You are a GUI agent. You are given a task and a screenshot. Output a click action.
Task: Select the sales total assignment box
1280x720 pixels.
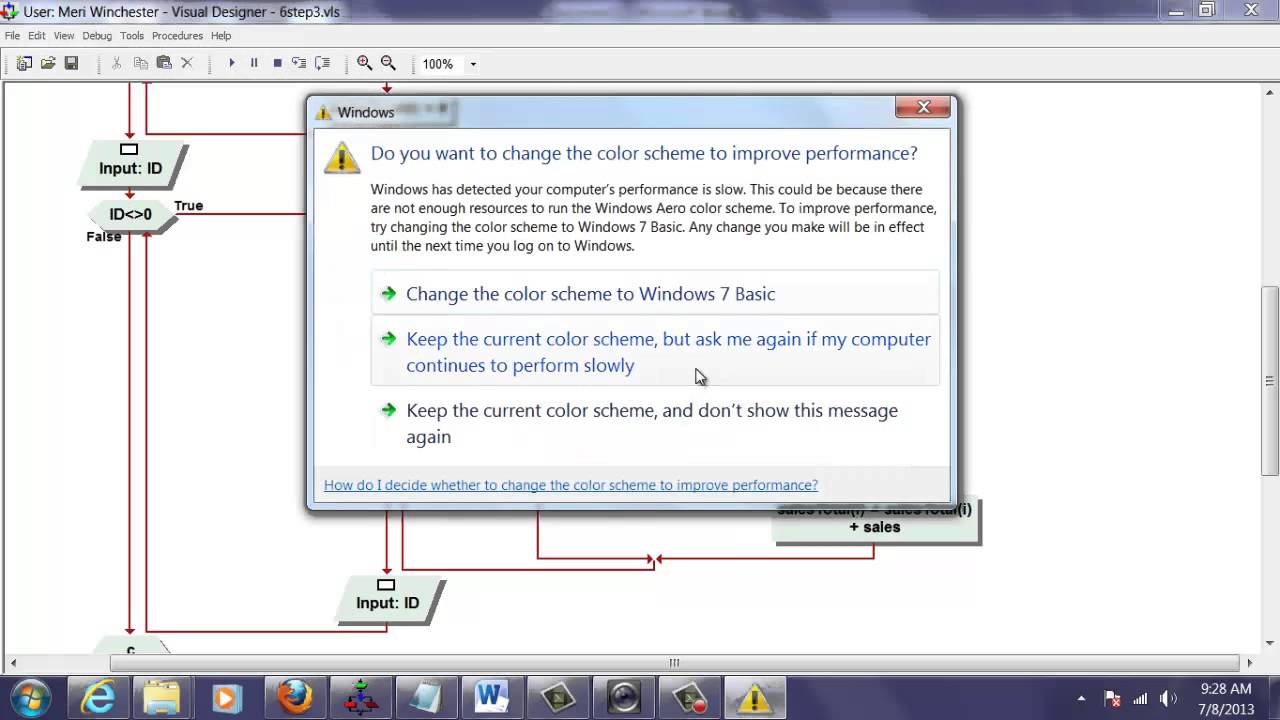(876, 520)
